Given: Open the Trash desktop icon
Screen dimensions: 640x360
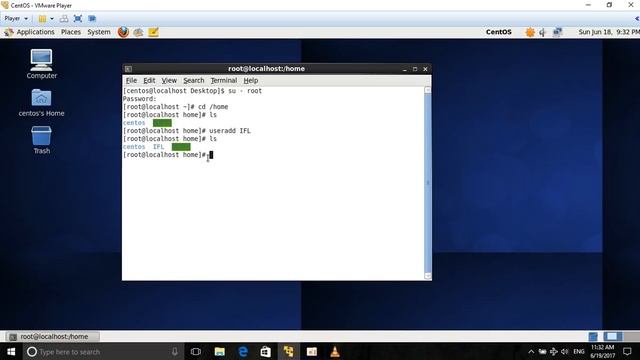Looking at the screenshot, I should tap(41, 140).
